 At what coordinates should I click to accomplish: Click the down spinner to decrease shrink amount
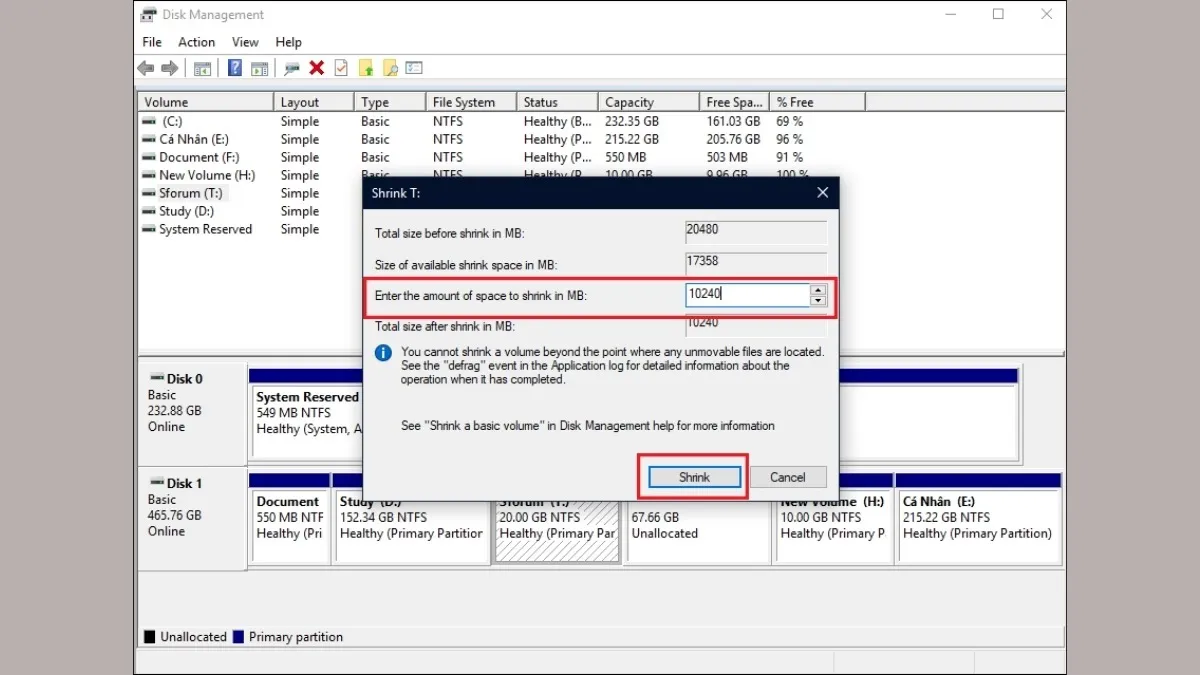(x=818, y=300)
